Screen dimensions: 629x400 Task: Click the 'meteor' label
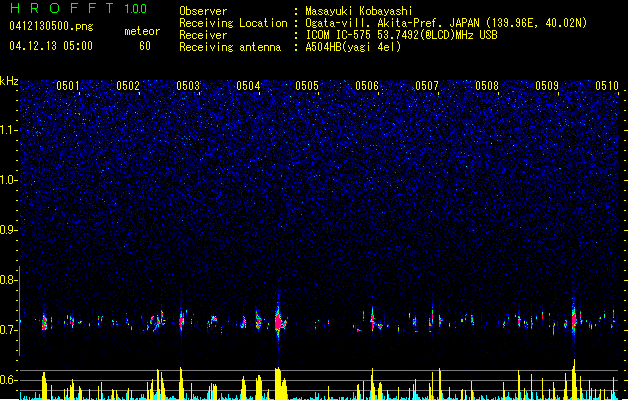(142, 31)
